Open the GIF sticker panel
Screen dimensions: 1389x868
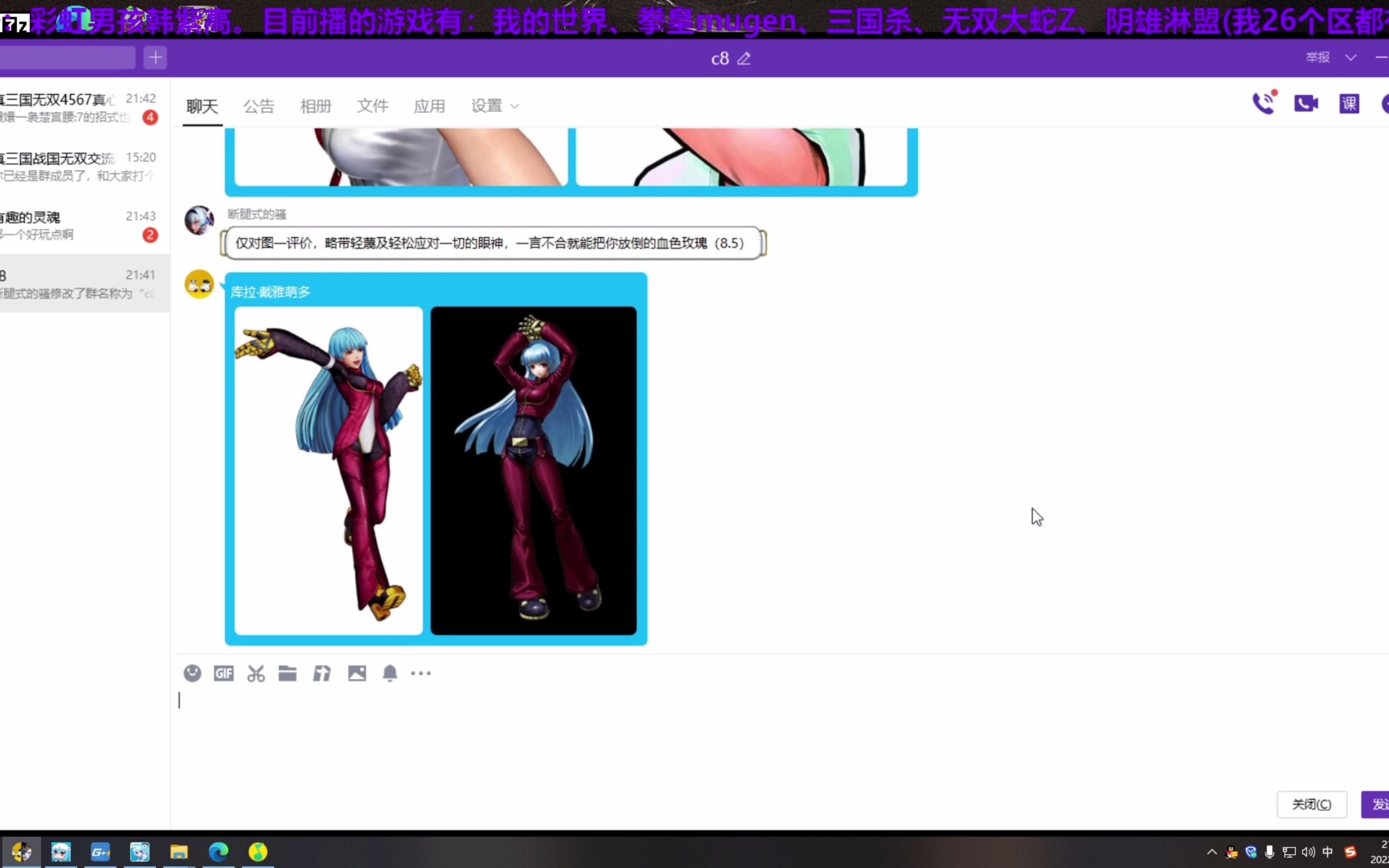[223, 673]
